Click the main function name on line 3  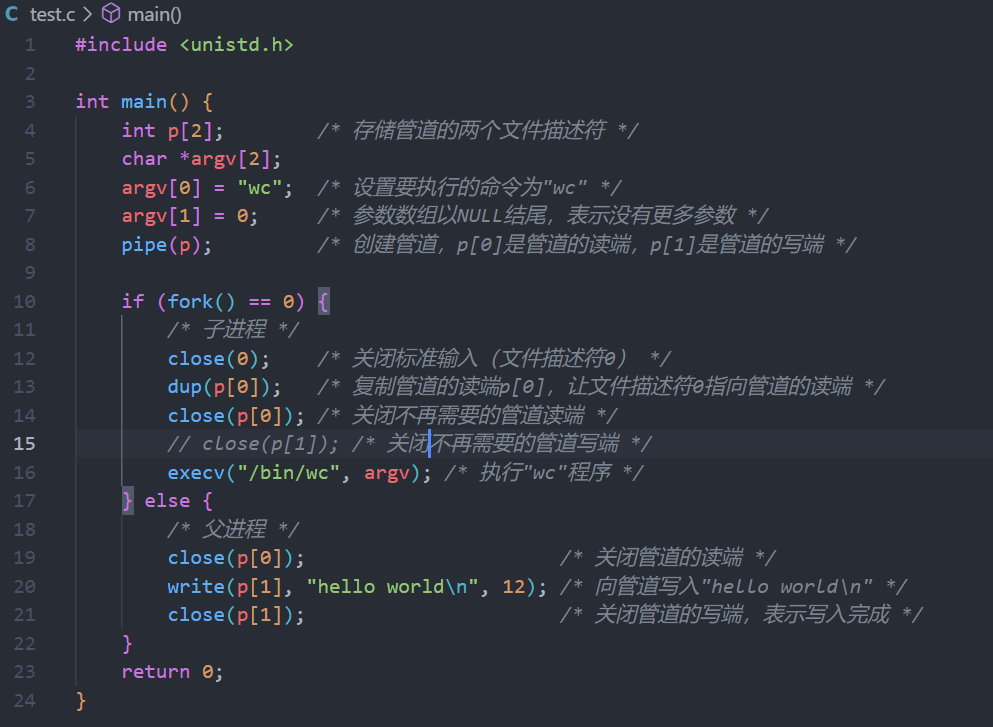pyautogui.click(x=144, y=102)
